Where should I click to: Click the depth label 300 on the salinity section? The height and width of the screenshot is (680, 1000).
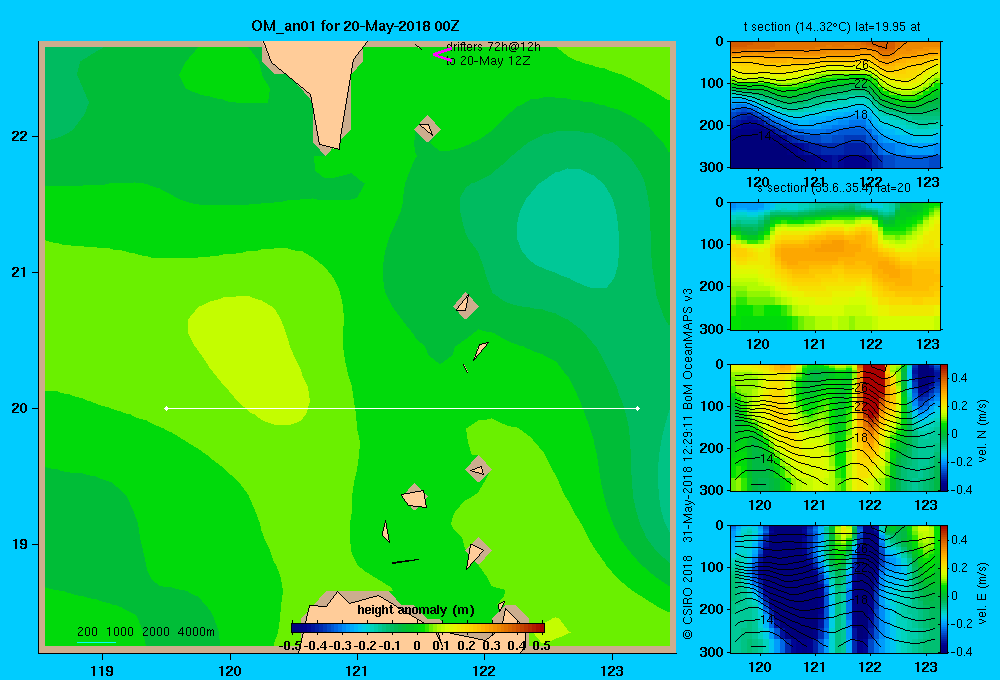tap(712, 329)
